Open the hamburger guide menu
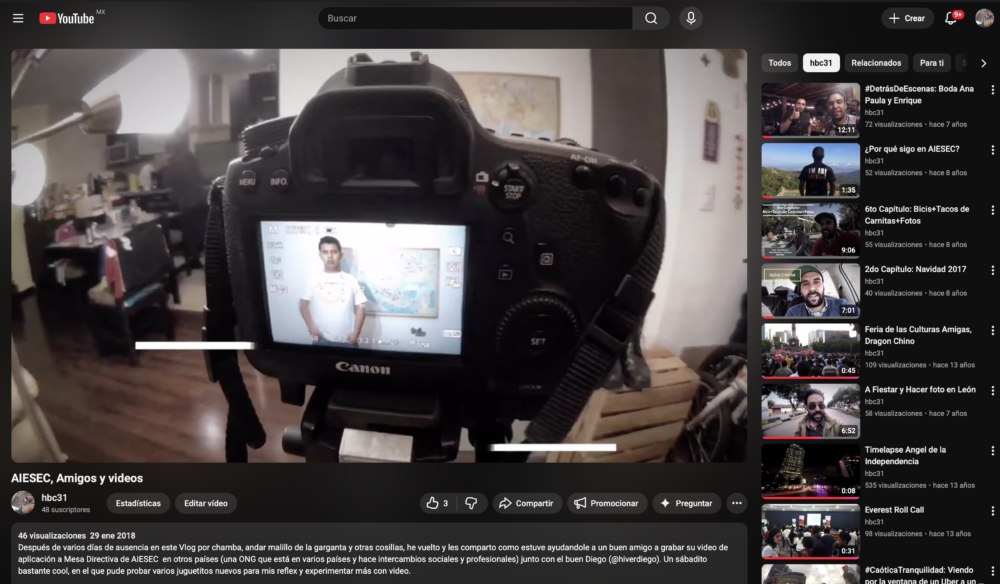This screenshot has height=584, width=1000. click(18, 18)
